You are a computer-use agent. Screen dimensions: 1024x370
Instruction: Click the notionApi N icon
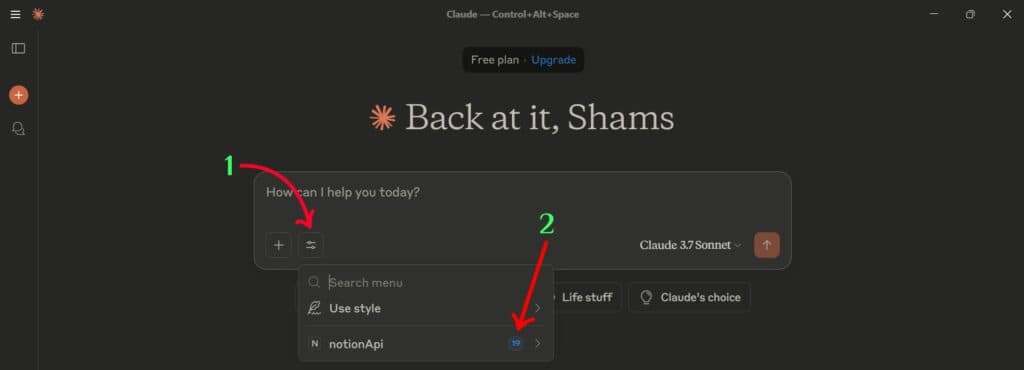315,344
